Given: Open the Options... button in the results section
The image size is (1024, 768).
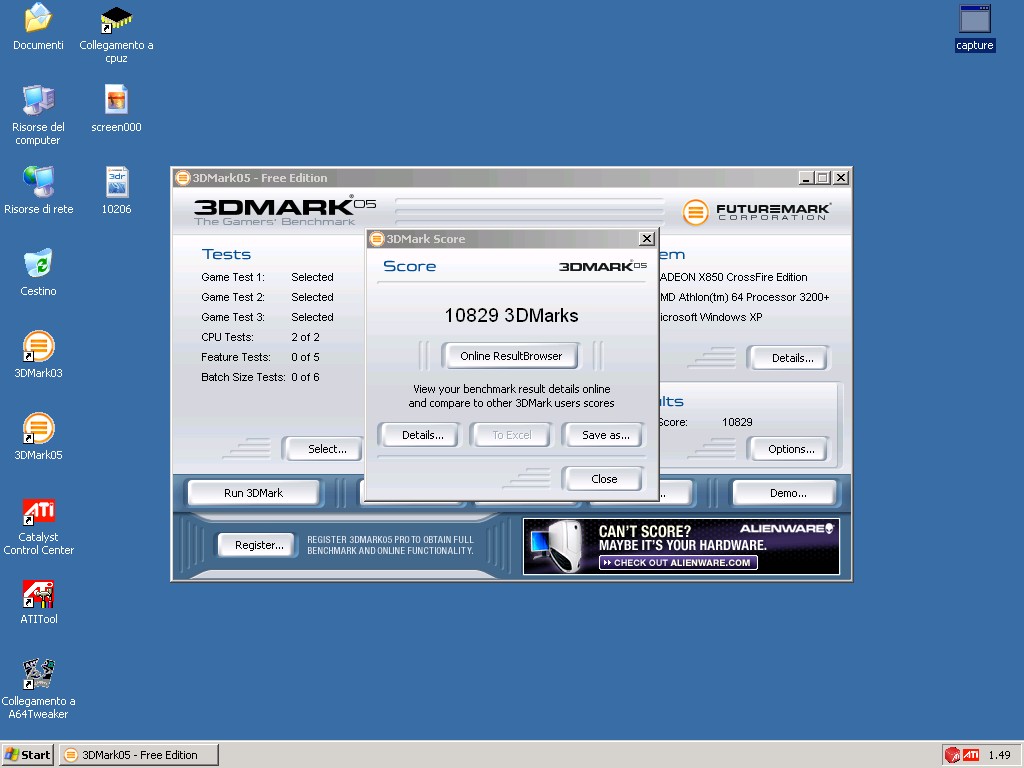Looking at the screenshot, I should point(791,449).
